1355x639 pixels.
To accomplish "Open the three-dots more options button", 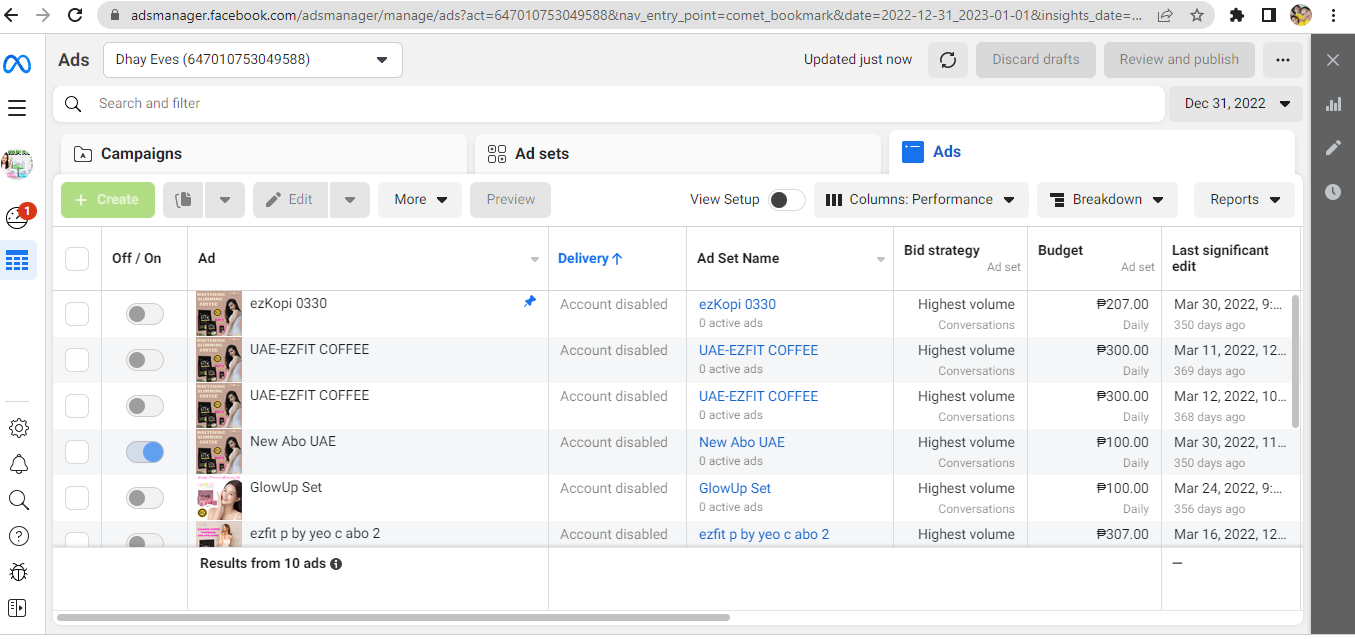I will 1283,60.
